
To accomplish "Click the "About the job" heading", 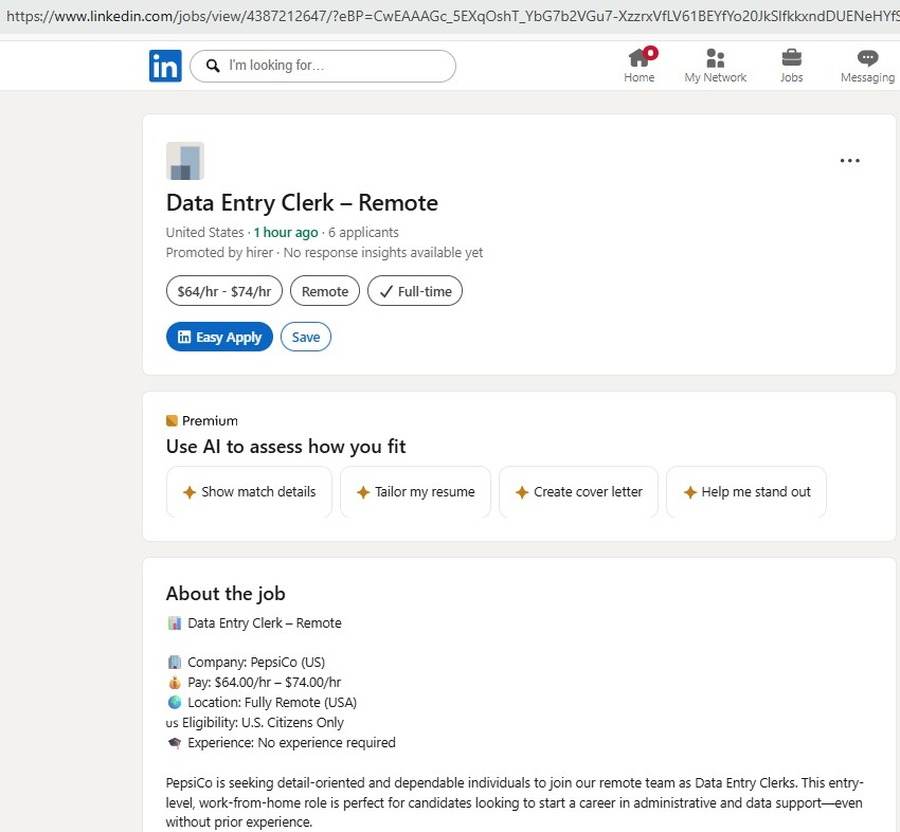I will point(226,593).
